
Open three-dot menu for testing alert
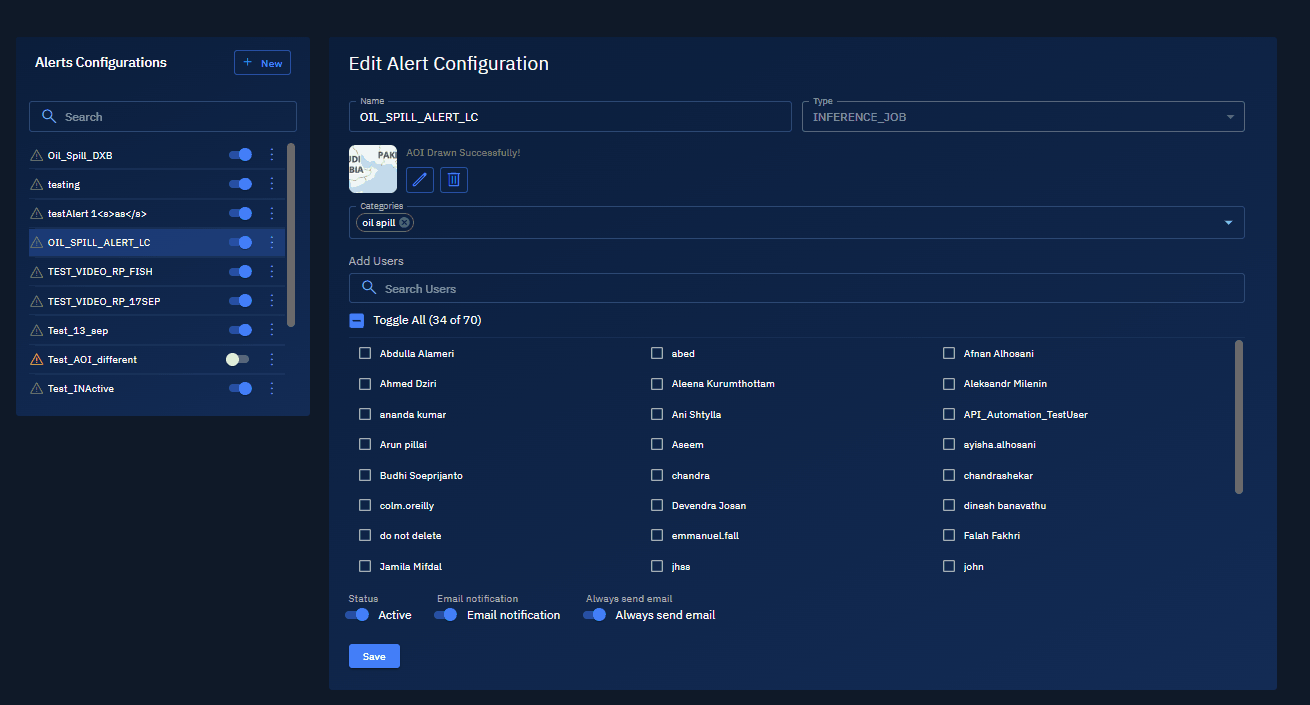(x=271, y=184)
